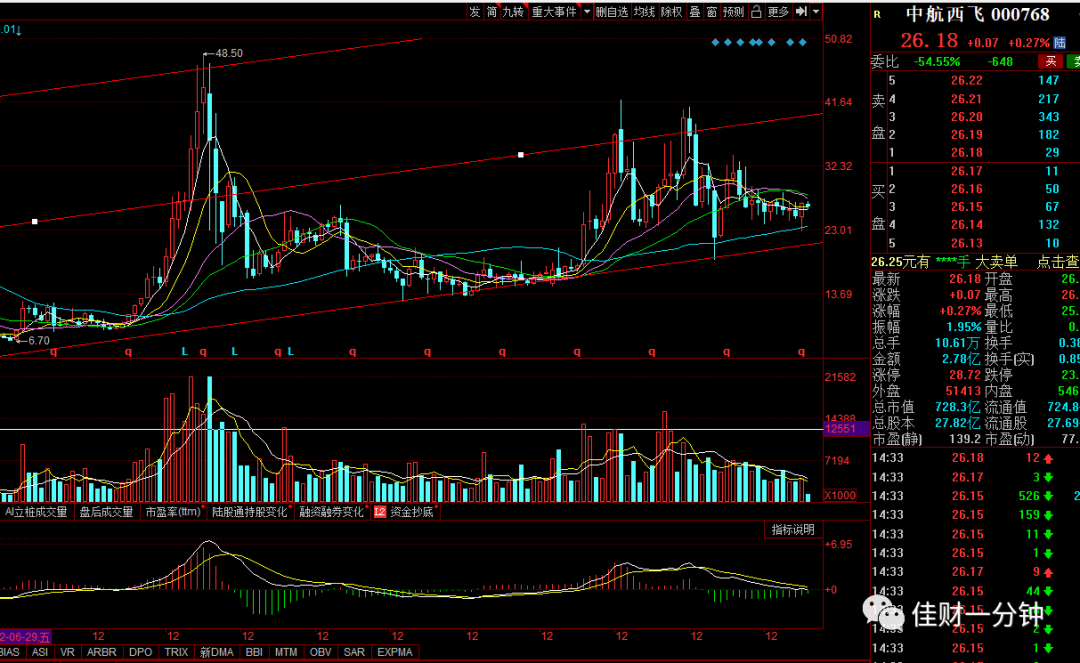
Task: Open the 更多 options menu
Action: tap(778, 12)
